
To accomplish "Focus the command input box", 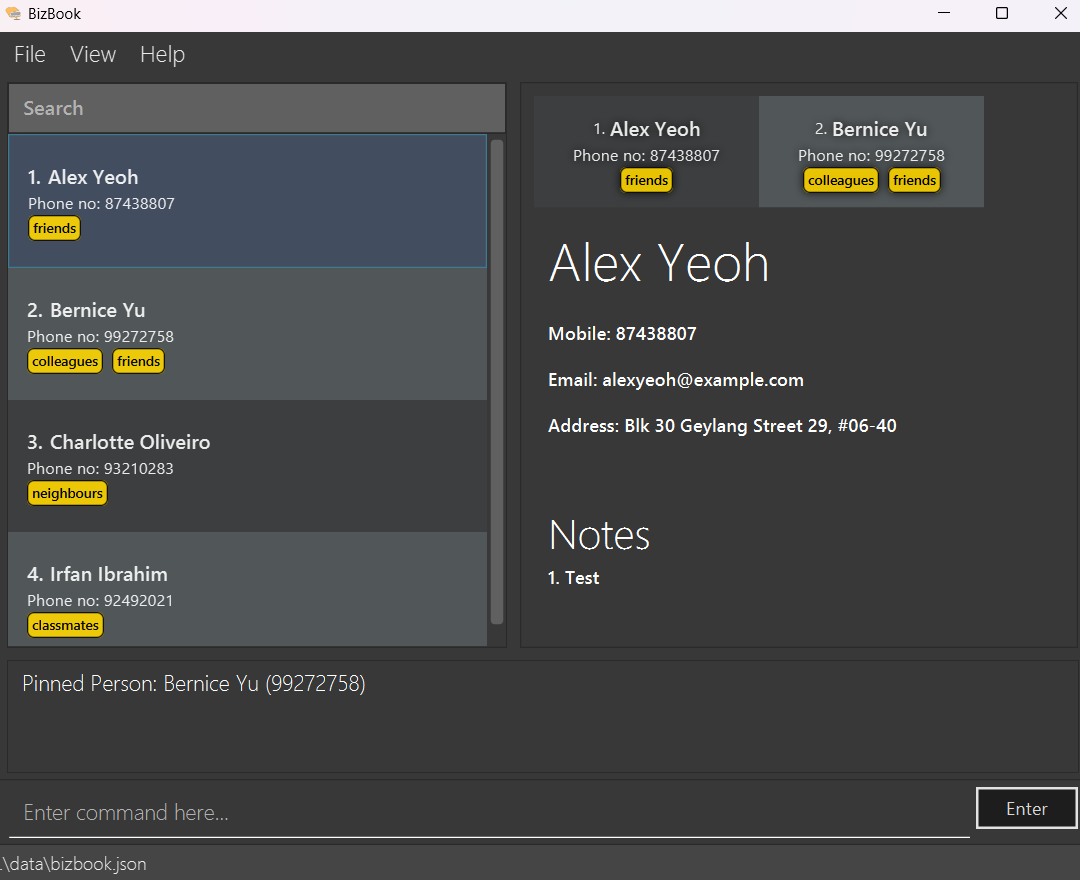I will (x=489, y=813).
